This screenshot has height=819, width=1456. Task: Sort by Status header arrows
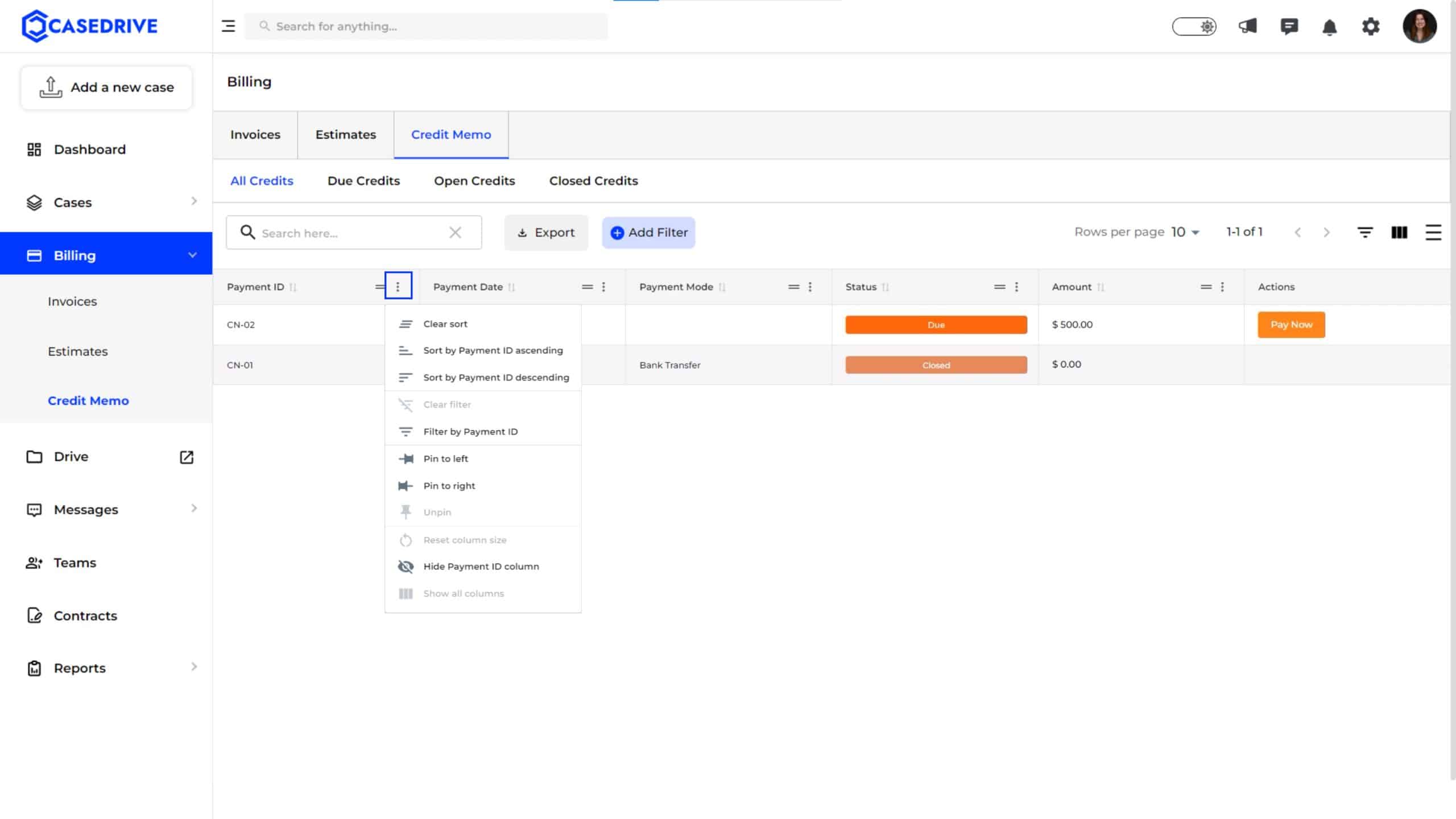[885, 287]
